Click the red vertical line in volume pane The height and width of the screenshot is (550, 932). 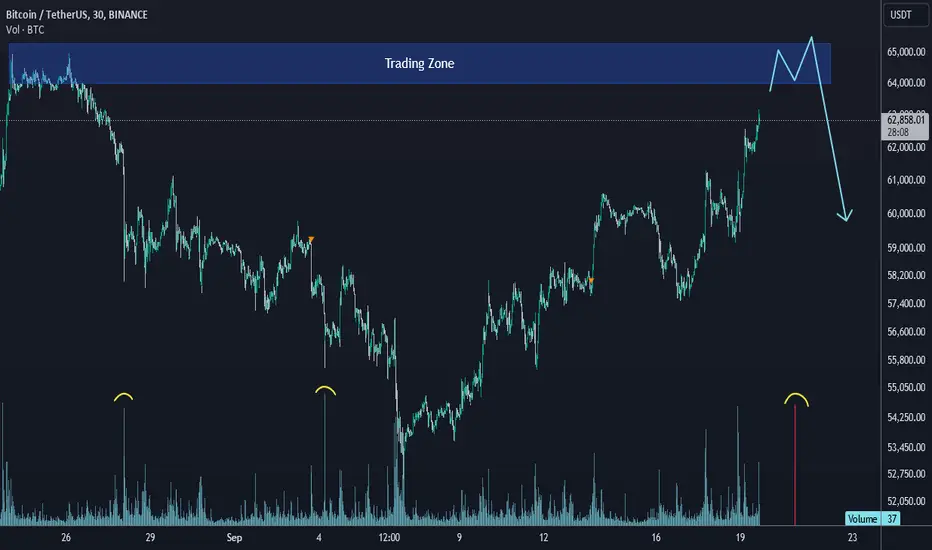click(x=795, y=465)
